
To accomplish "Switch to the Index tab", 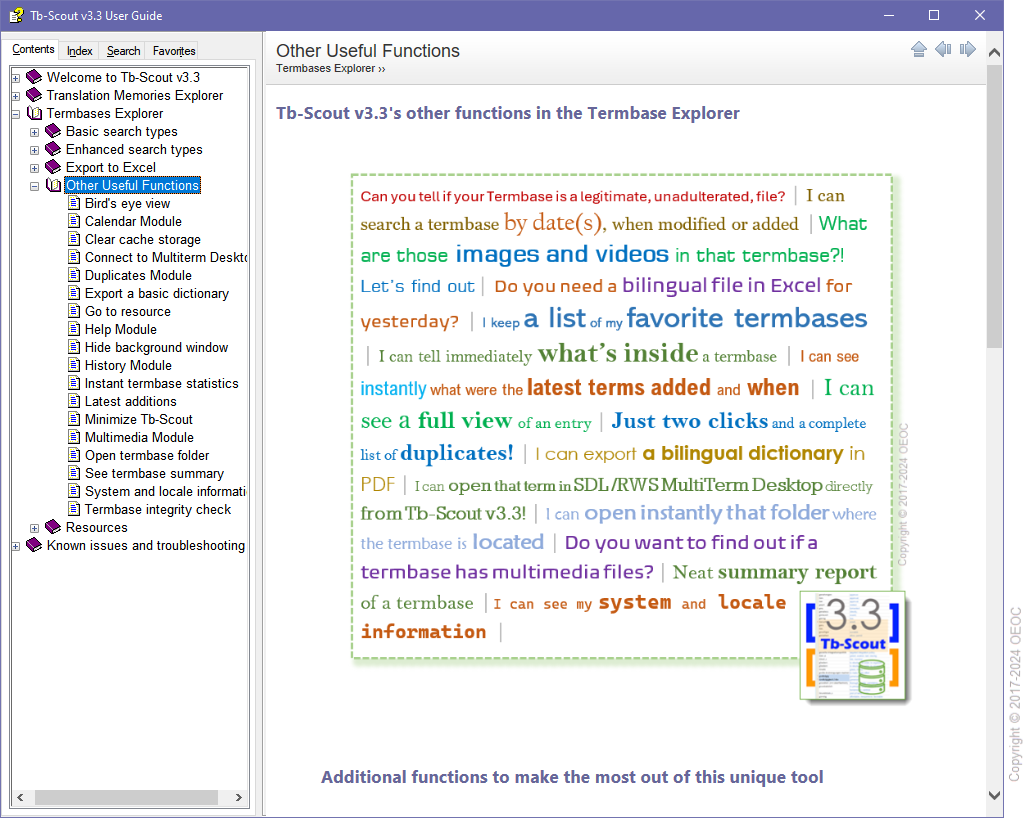I will click(80, 51).
